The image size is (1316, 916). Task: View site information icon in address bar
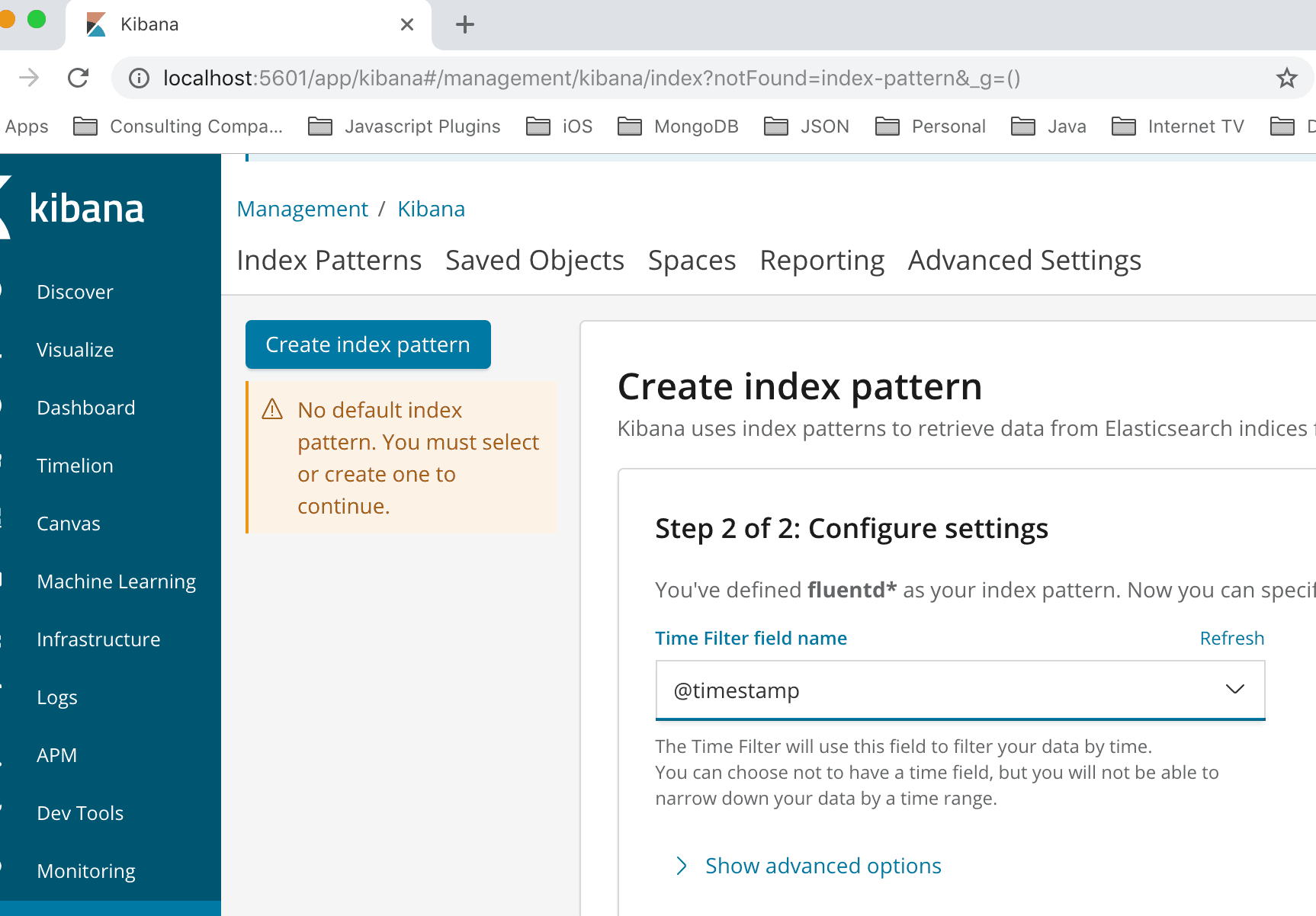pos(139,78)
